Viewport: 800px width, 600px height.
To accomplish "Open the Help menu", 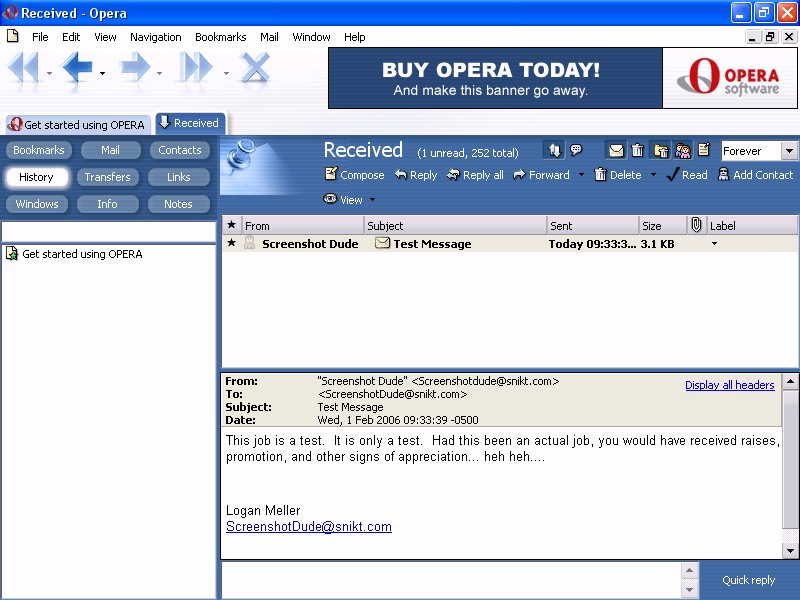I will click(354, 37).
